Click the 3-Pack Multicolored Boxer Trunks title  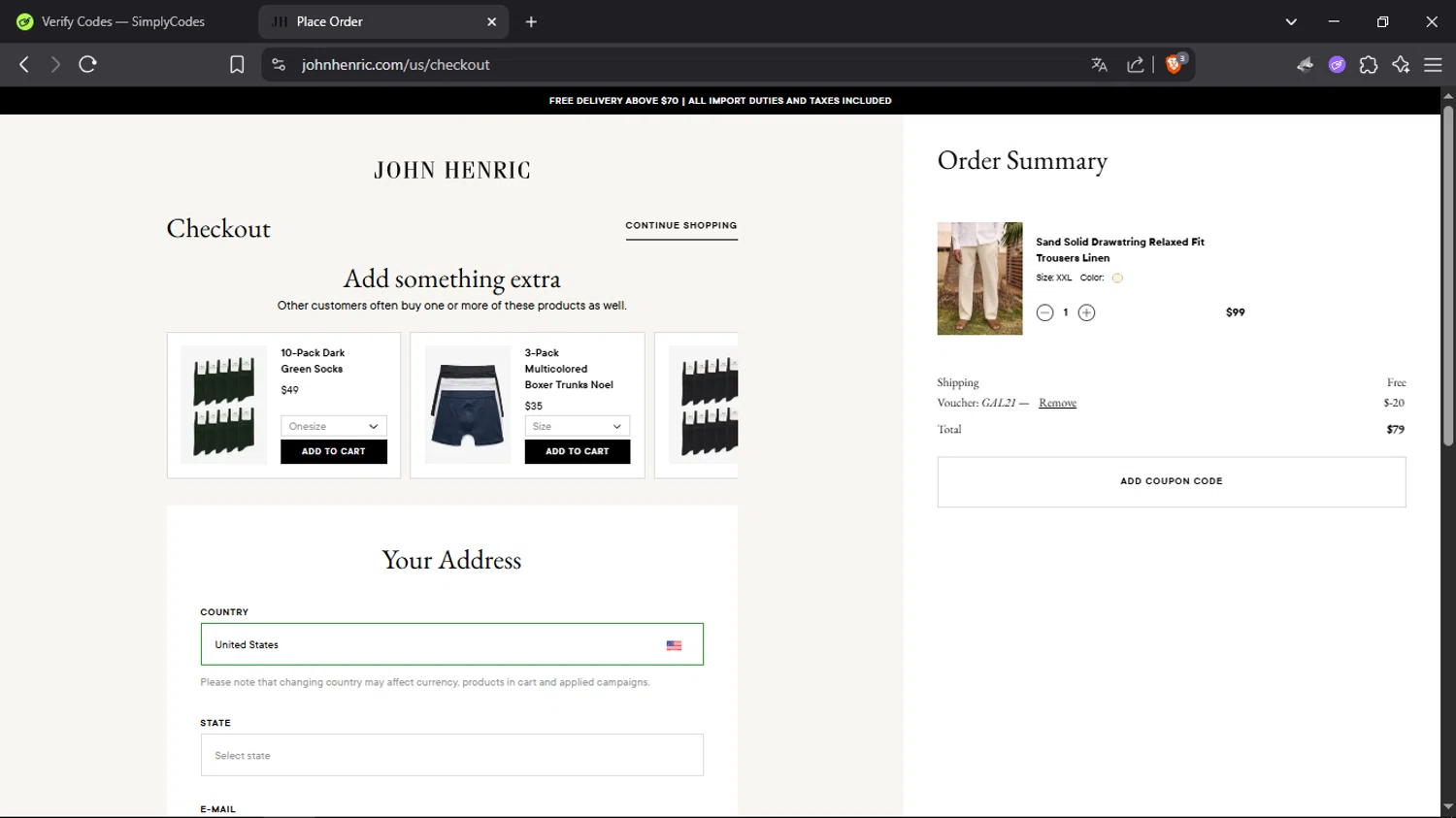[x=569, y=369]
